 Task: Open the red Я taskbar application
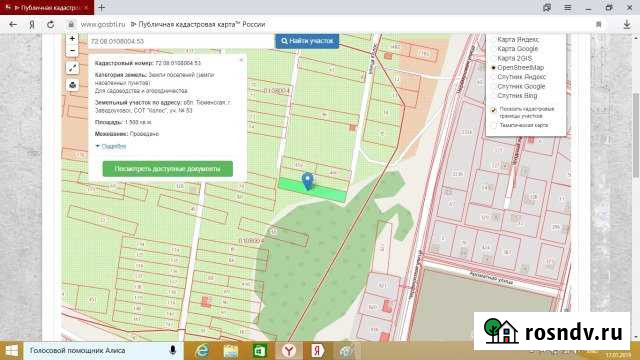tap(318, 351)
